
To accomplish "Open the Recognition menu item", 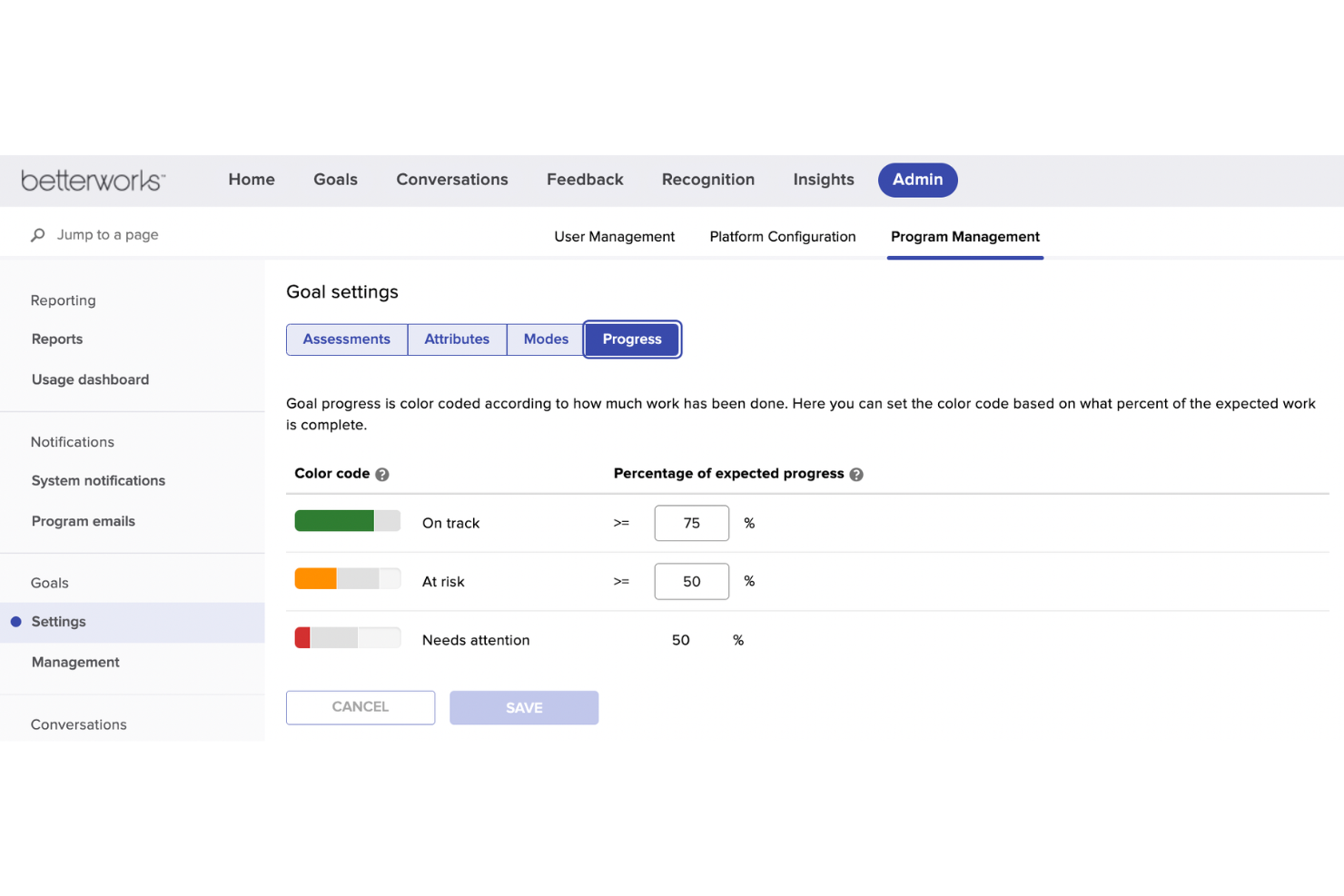I will pos(708,179).
